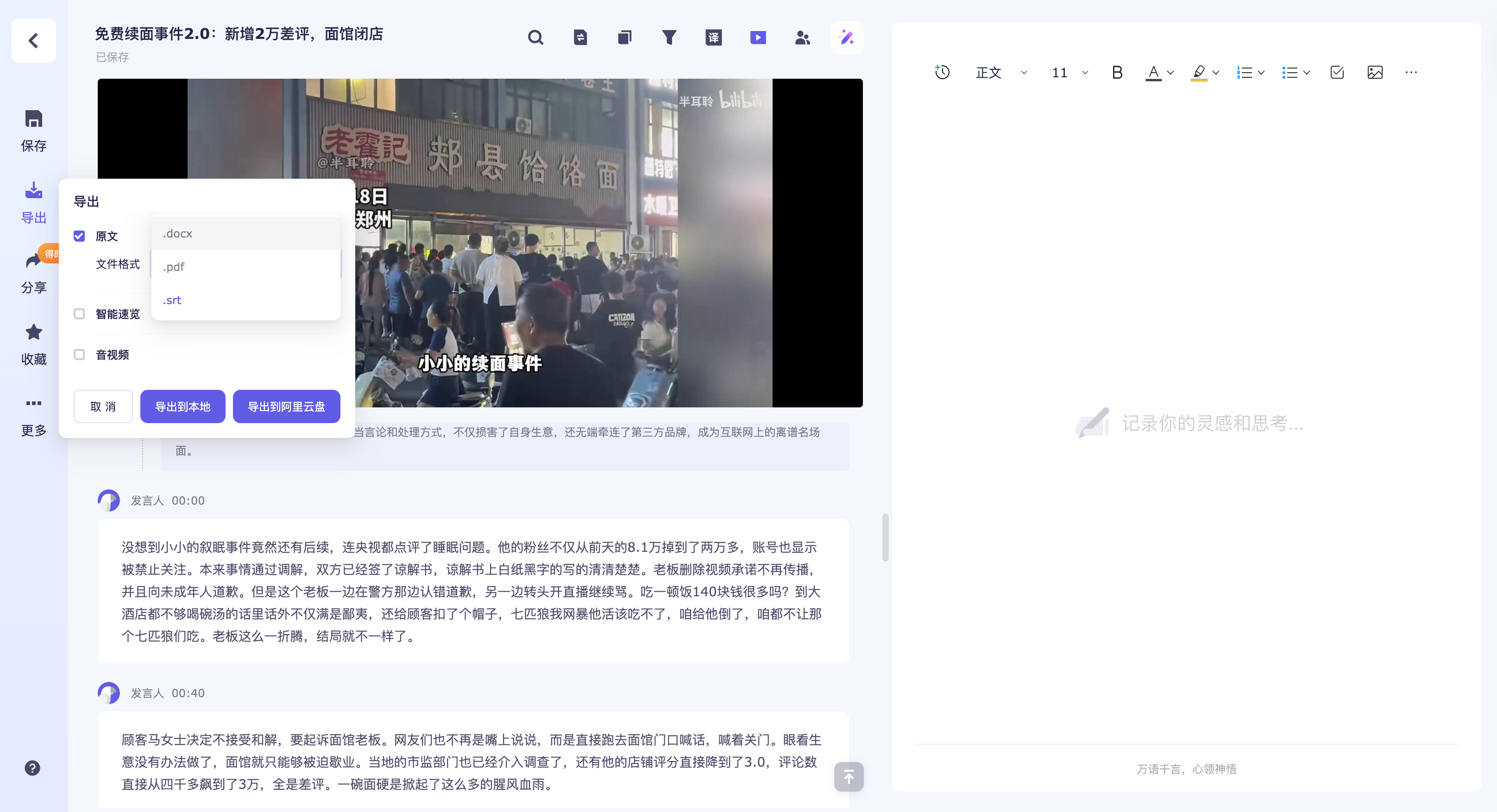Select the .pdf format option
The image size is (1497, 812).
click(x=245, y=267)
